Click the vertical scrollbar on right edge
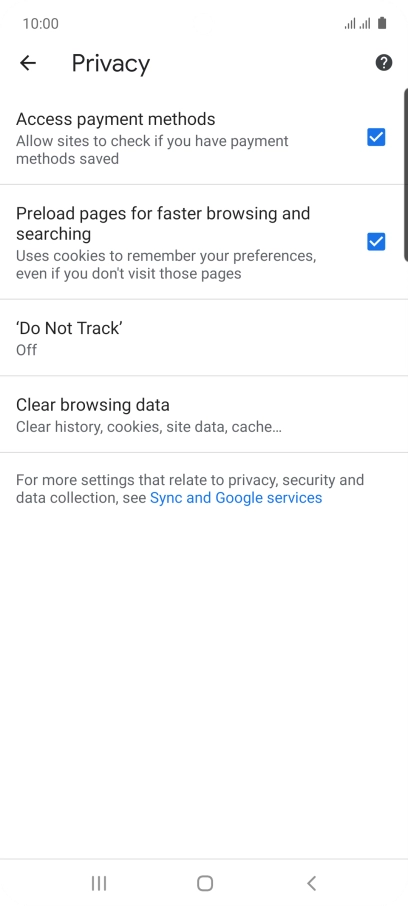Image resolution: width=408 pixels, height=906 pixels. point(406,174)
